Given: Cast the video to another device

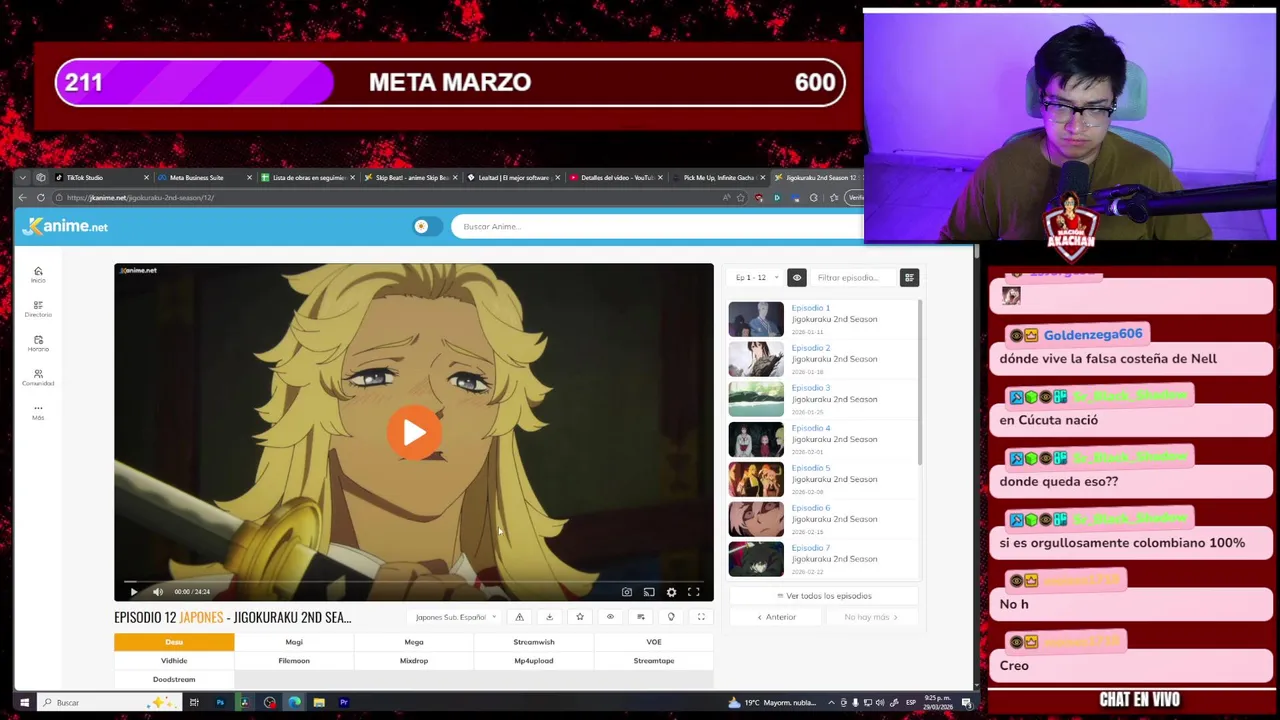Looking at the screenshot, I should [x=649, y=592].
